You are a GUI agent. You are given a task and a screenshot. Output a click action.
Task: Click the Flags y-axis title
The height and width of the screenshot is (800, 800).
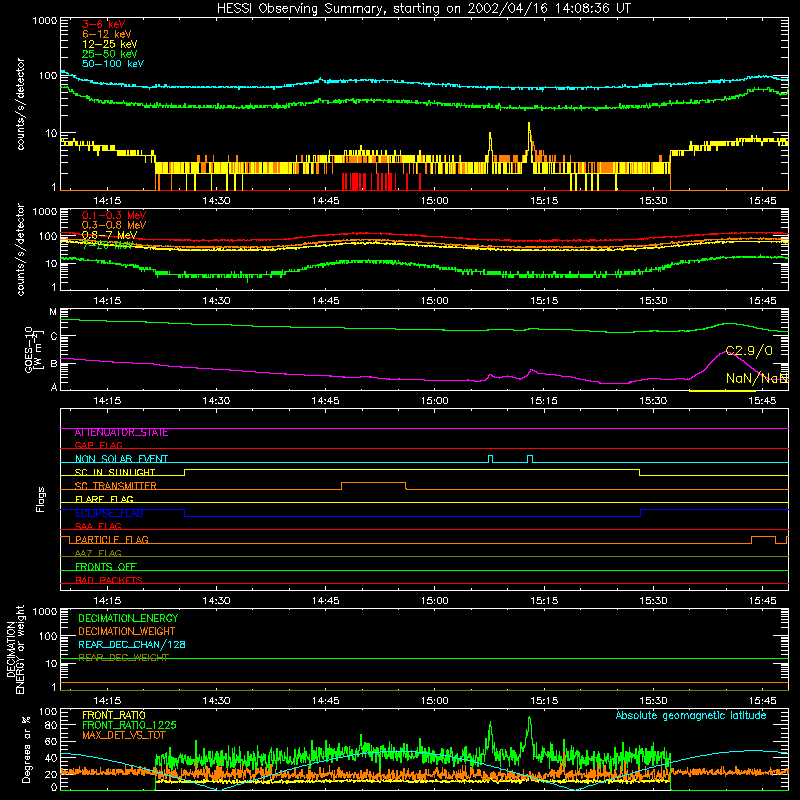41,499
